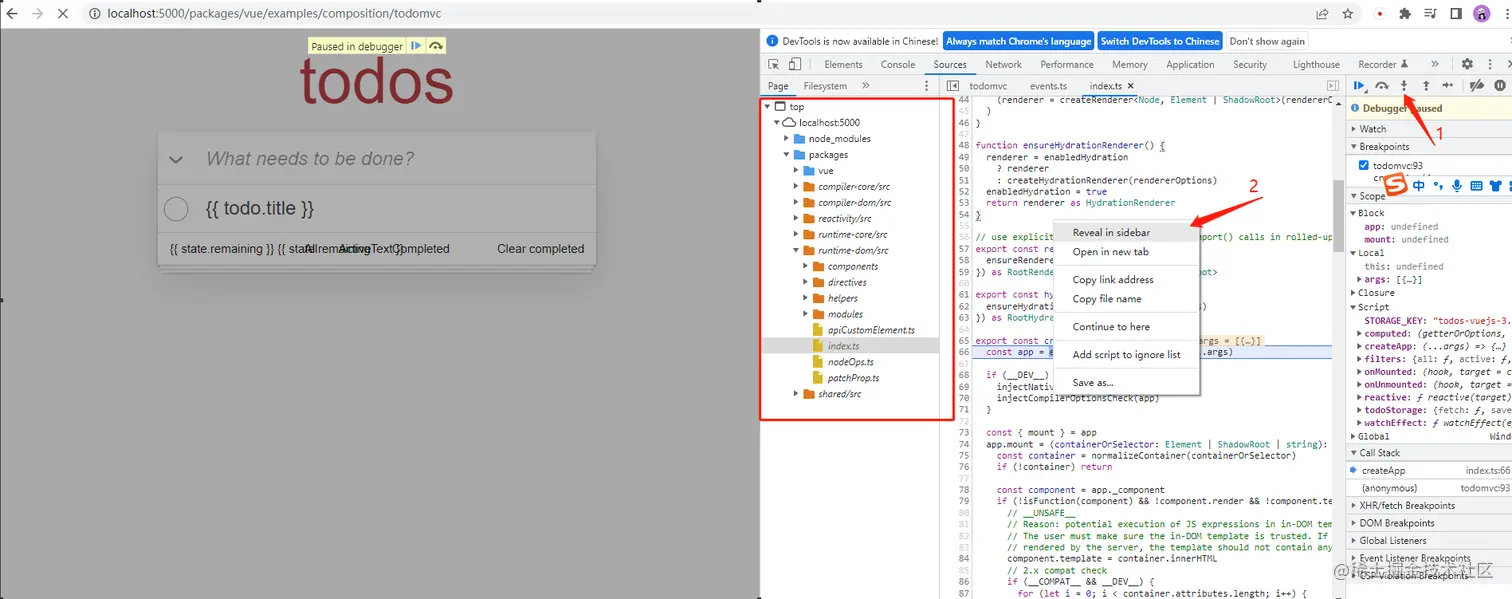Viewport: 1512px width, 599px height.
Task: Go back in the browser
Action: 12,14
